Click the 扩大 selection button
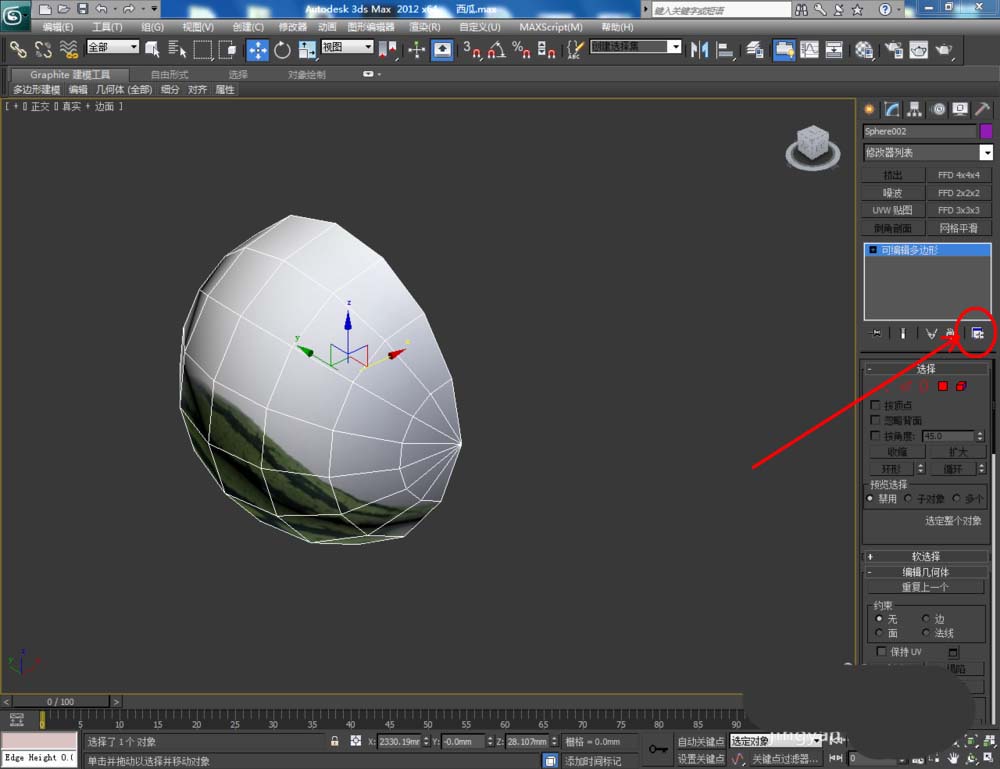Viewport: 1000px width, 769px height. click(958, 452)
